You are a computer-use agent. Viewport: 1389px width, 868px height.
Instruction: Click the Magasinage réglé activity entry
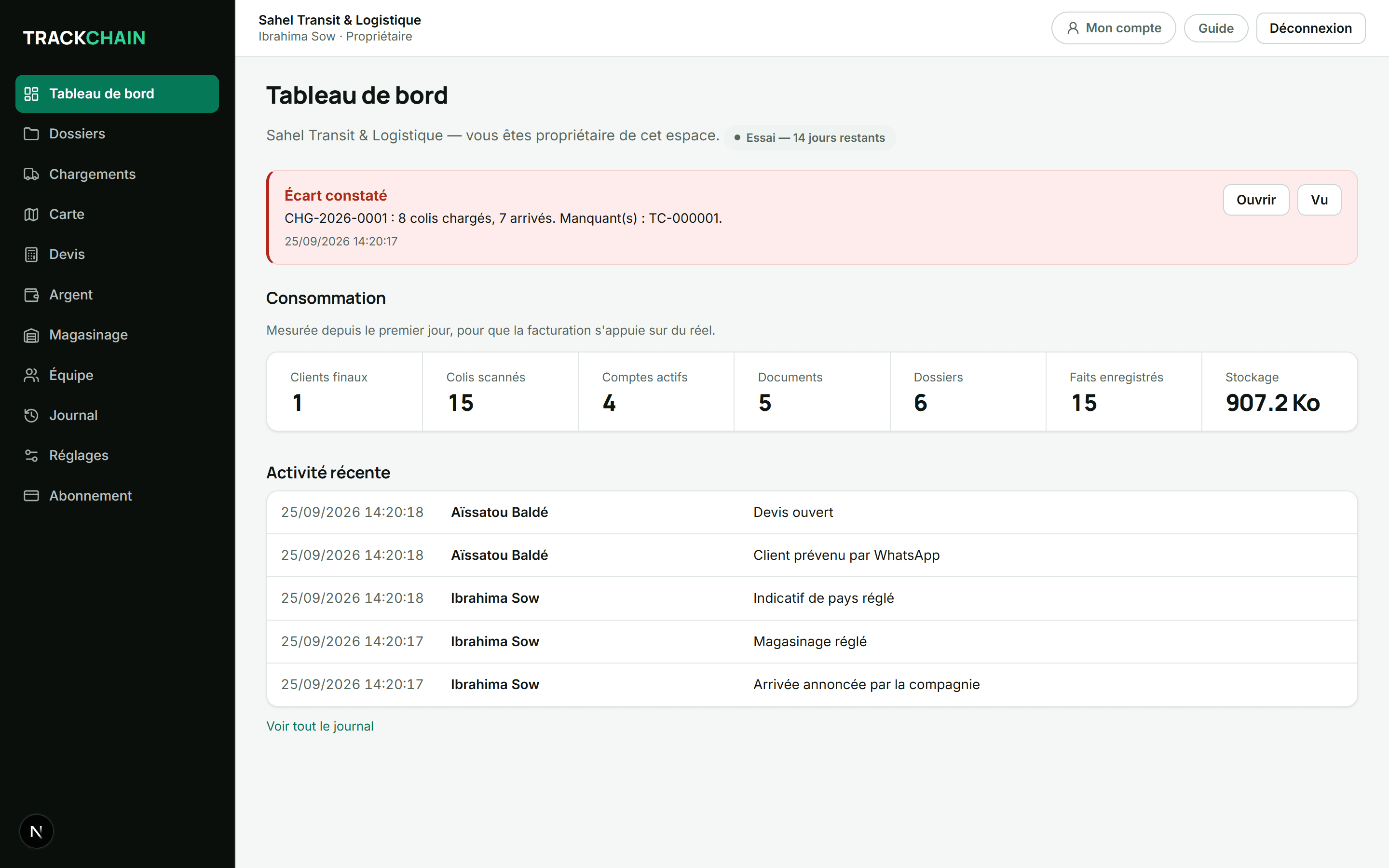pos(812,641)
